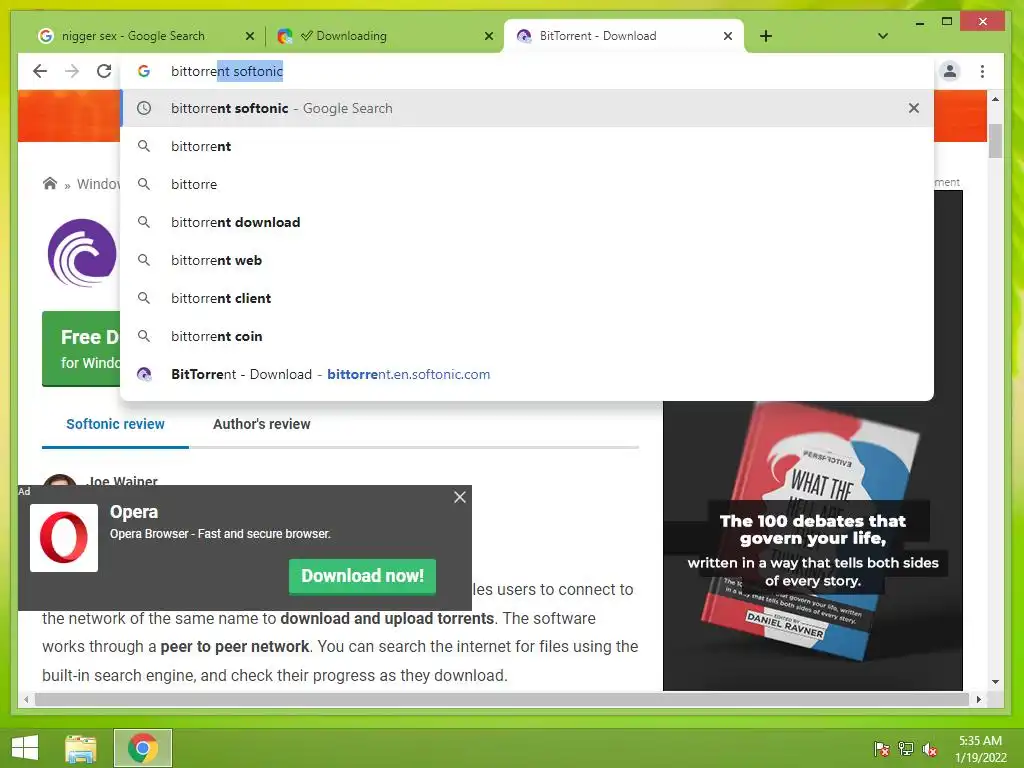Click the Windows breadcrumb link
Viewport: 1024px width, 768px height.
click(98, 184)
